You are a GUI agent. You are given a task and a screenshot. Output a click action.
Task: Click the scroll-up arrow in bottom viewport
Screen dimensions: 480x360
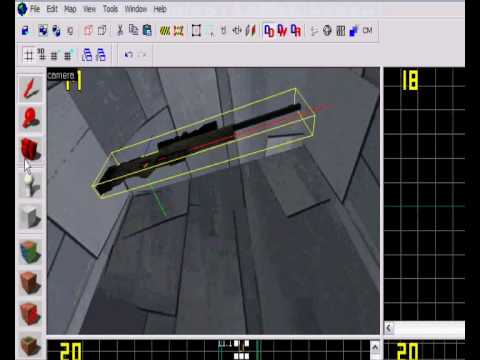click(375, 347)
